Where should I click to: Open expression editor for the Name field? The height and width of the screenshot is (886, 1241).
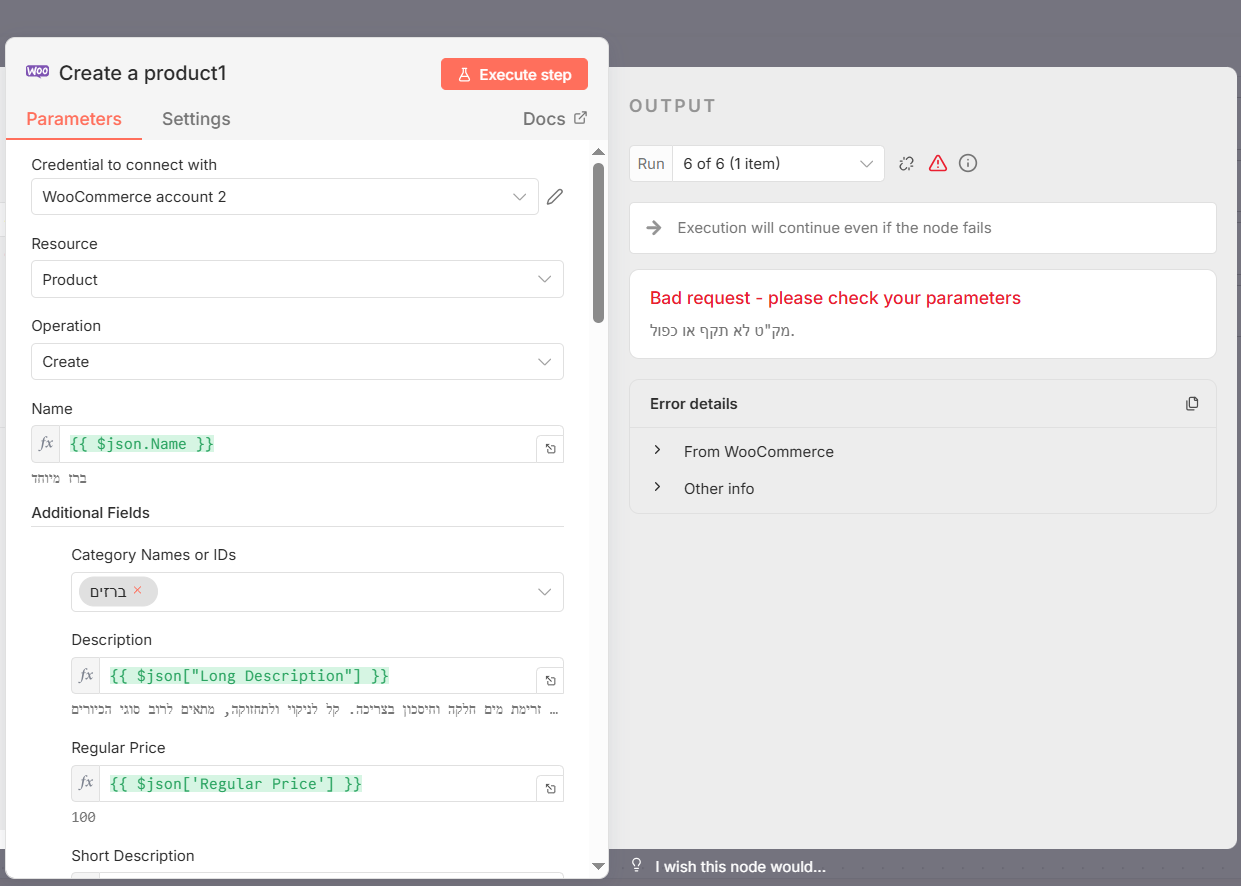tap(550, 449)
